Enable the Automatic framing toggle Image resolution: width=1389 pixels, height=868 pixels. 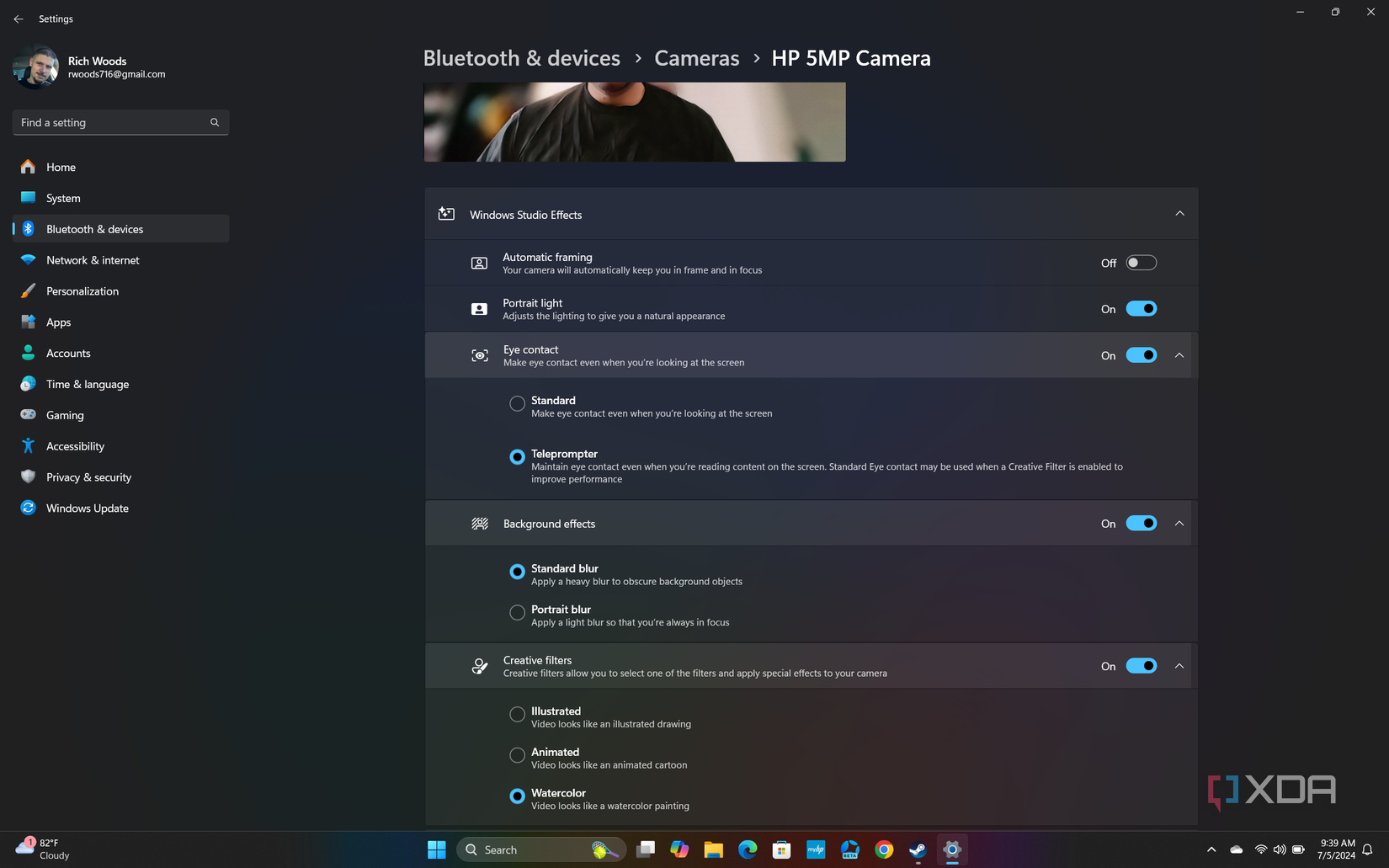click(1141, 262)
